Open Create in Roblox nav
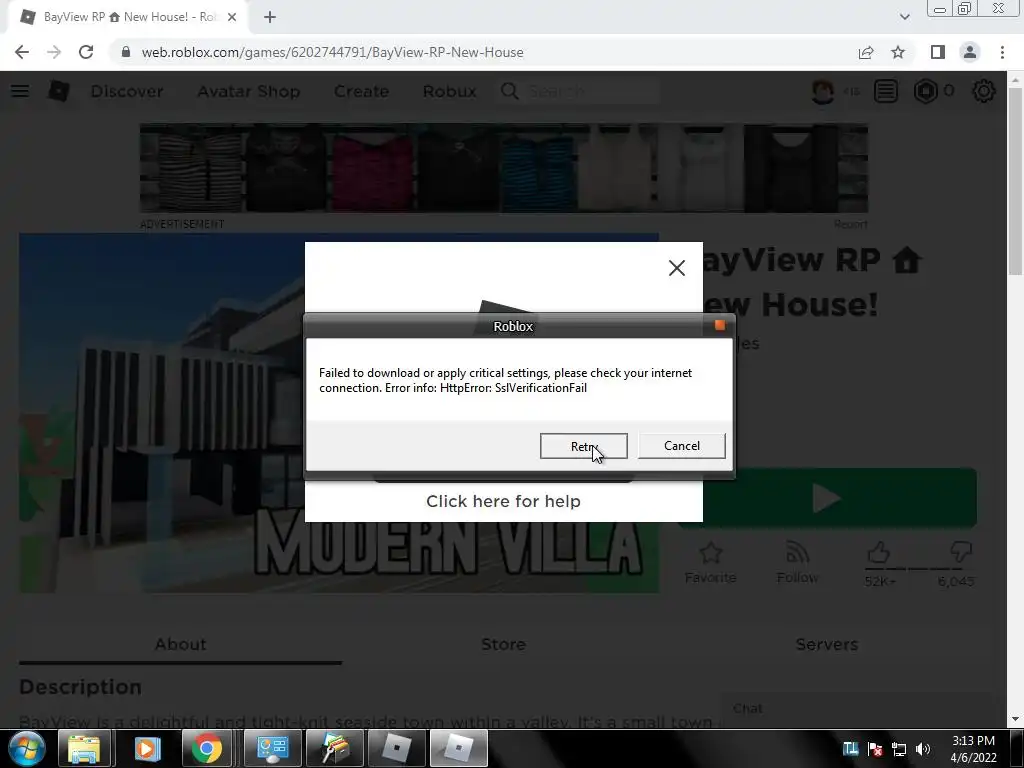Viewport: 1024px width, 768px height. point(361,91)
